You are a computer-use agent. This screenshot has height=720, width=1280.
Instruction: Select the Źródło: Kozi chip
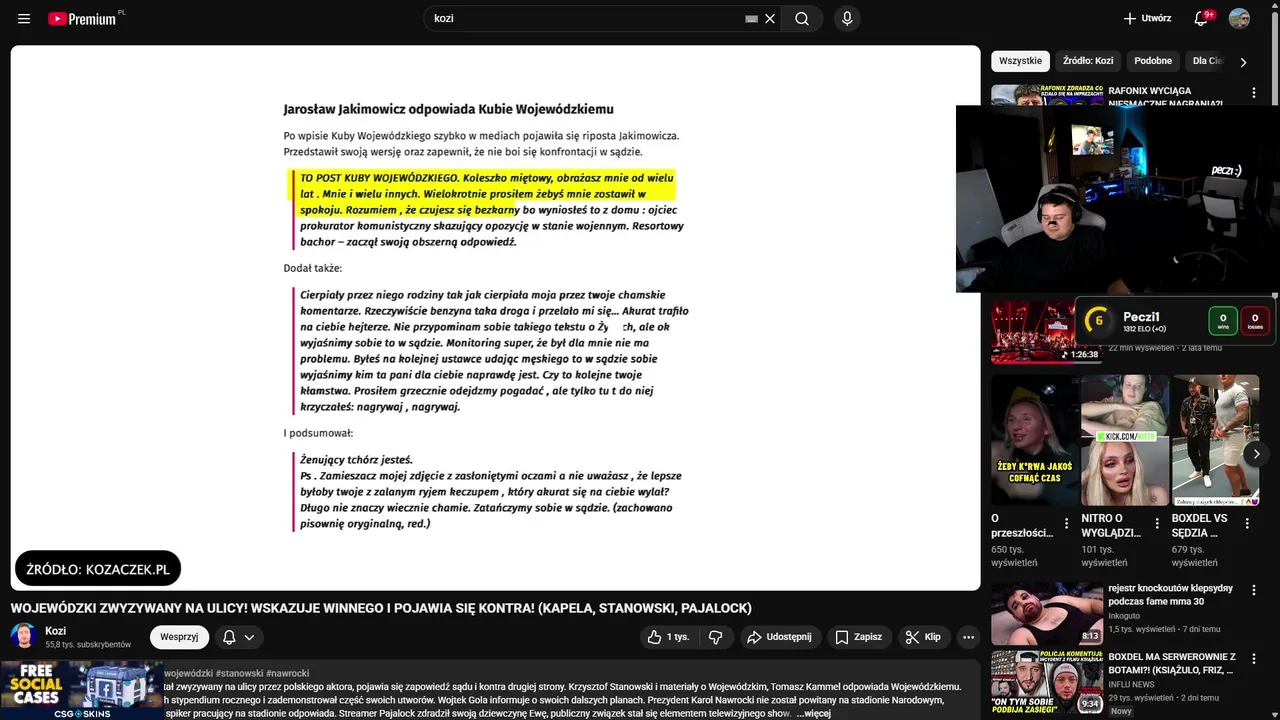(x=1088, y=61)
